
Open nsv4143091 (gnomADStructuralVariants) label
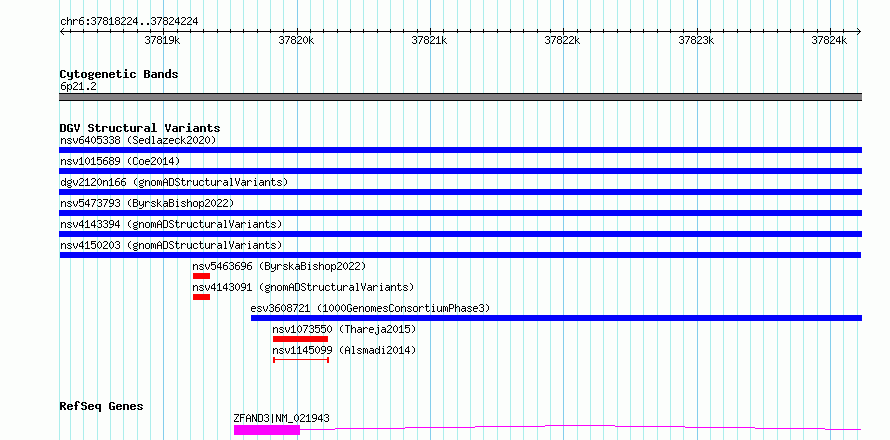click(x=304, y=287)
